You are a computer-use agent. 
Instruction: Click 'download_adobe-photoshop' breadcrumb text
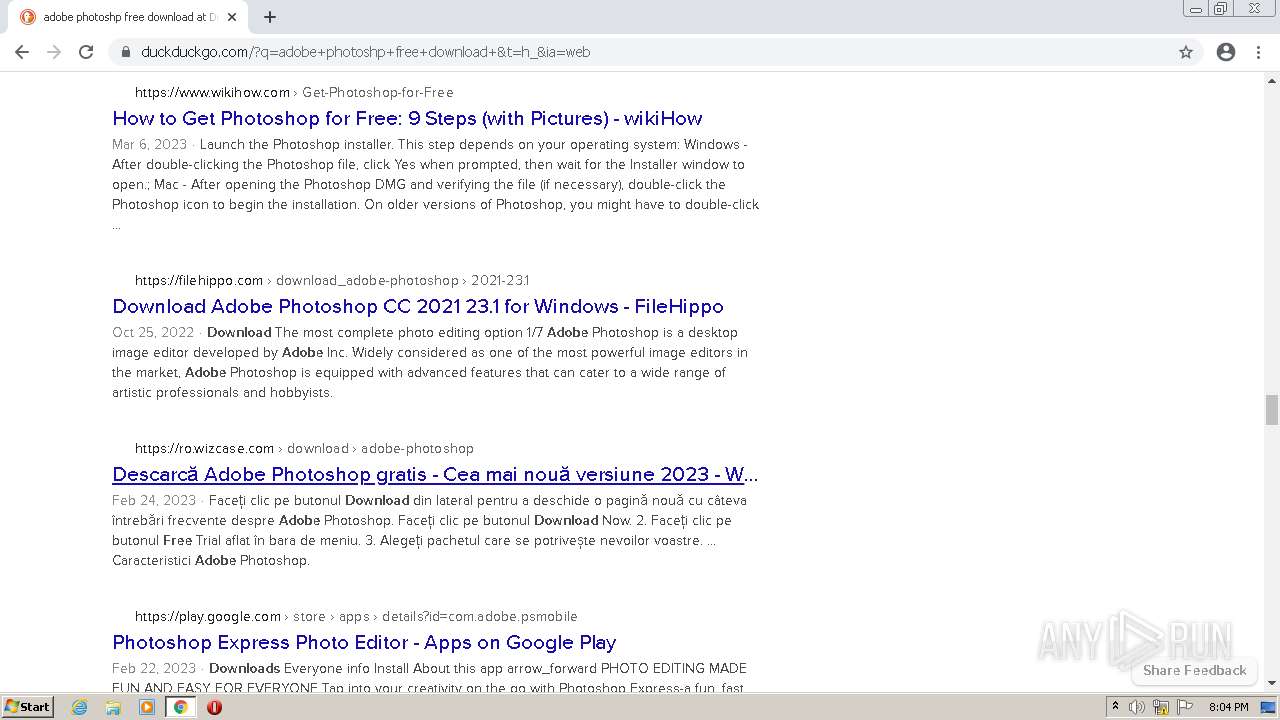[x=367, y=280]
